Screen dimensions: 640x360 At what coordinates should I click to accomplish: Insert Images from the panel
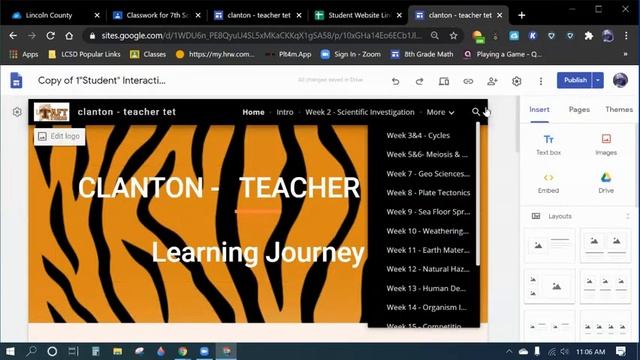606,144
